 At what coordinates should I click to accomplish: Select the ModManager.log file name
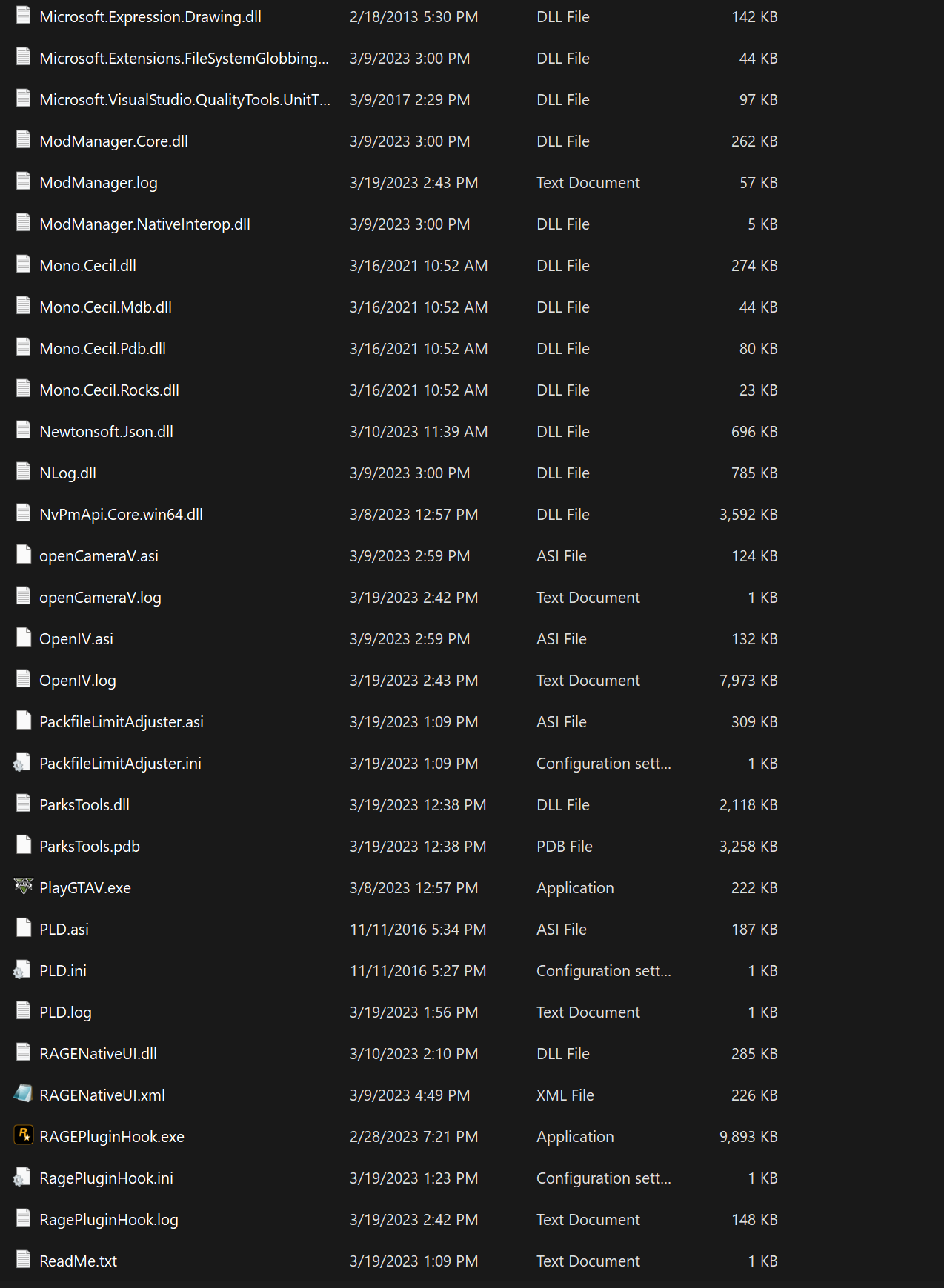(99, 183)
